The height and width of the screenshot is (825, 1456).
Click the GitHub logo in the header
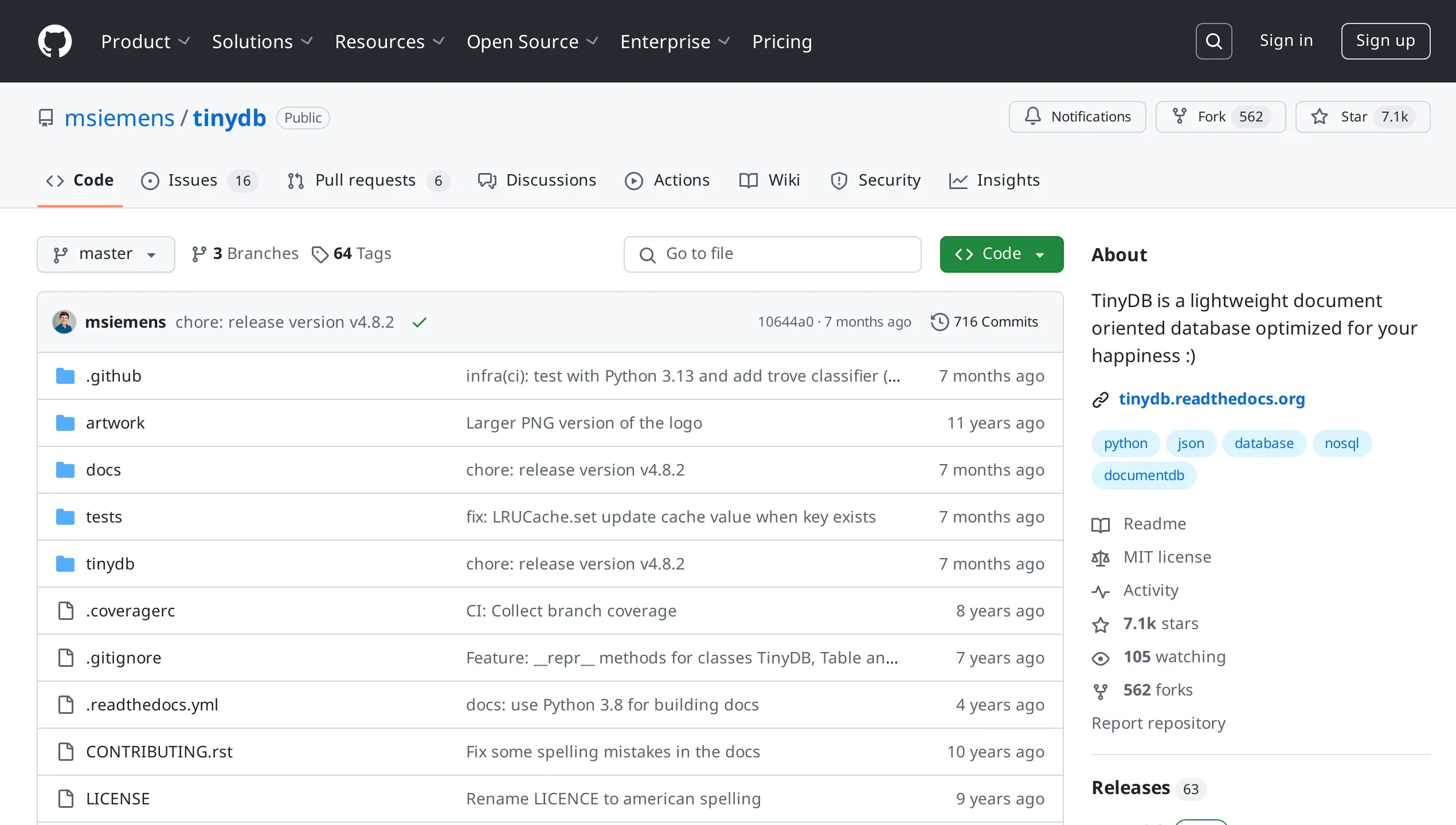54,40
